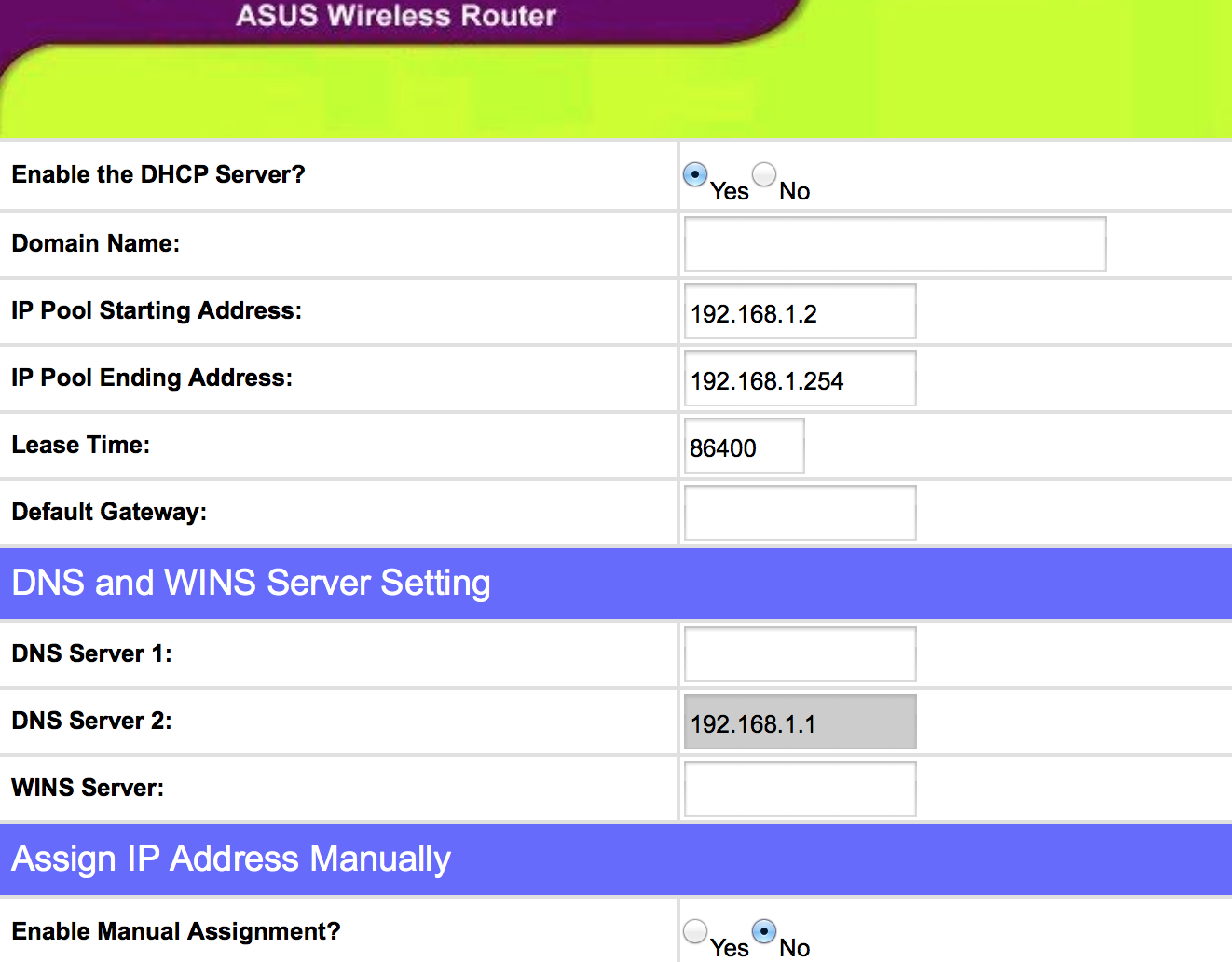Click the 'DNS Server 2:' label

click(91, 721)
